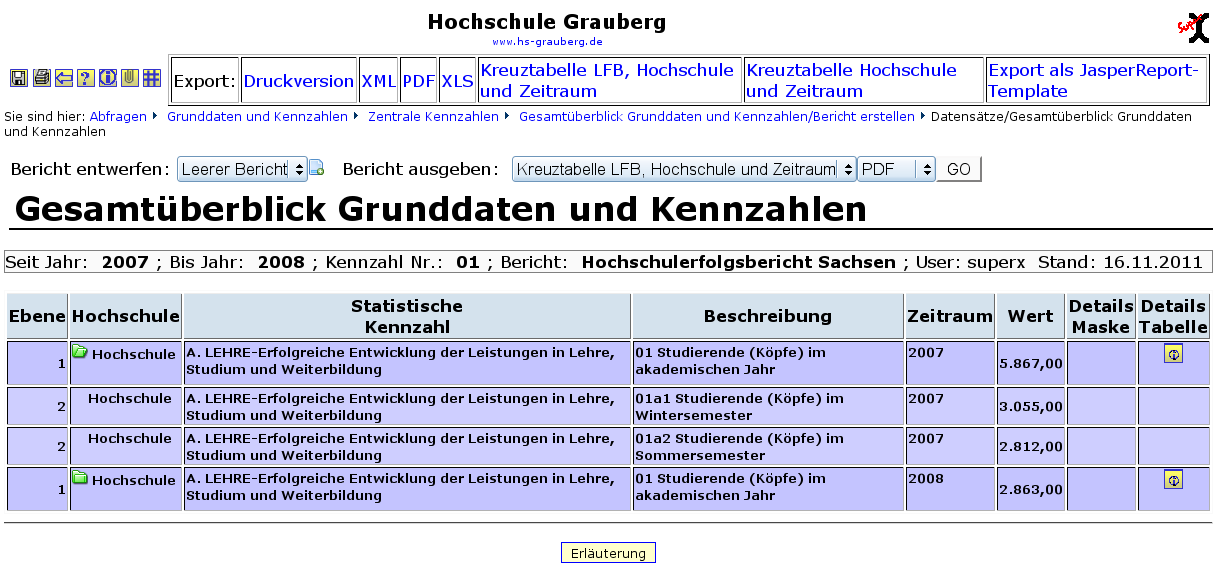Go to Abfragen breadcrumb

pyautogui.click(x=118, y=117)
